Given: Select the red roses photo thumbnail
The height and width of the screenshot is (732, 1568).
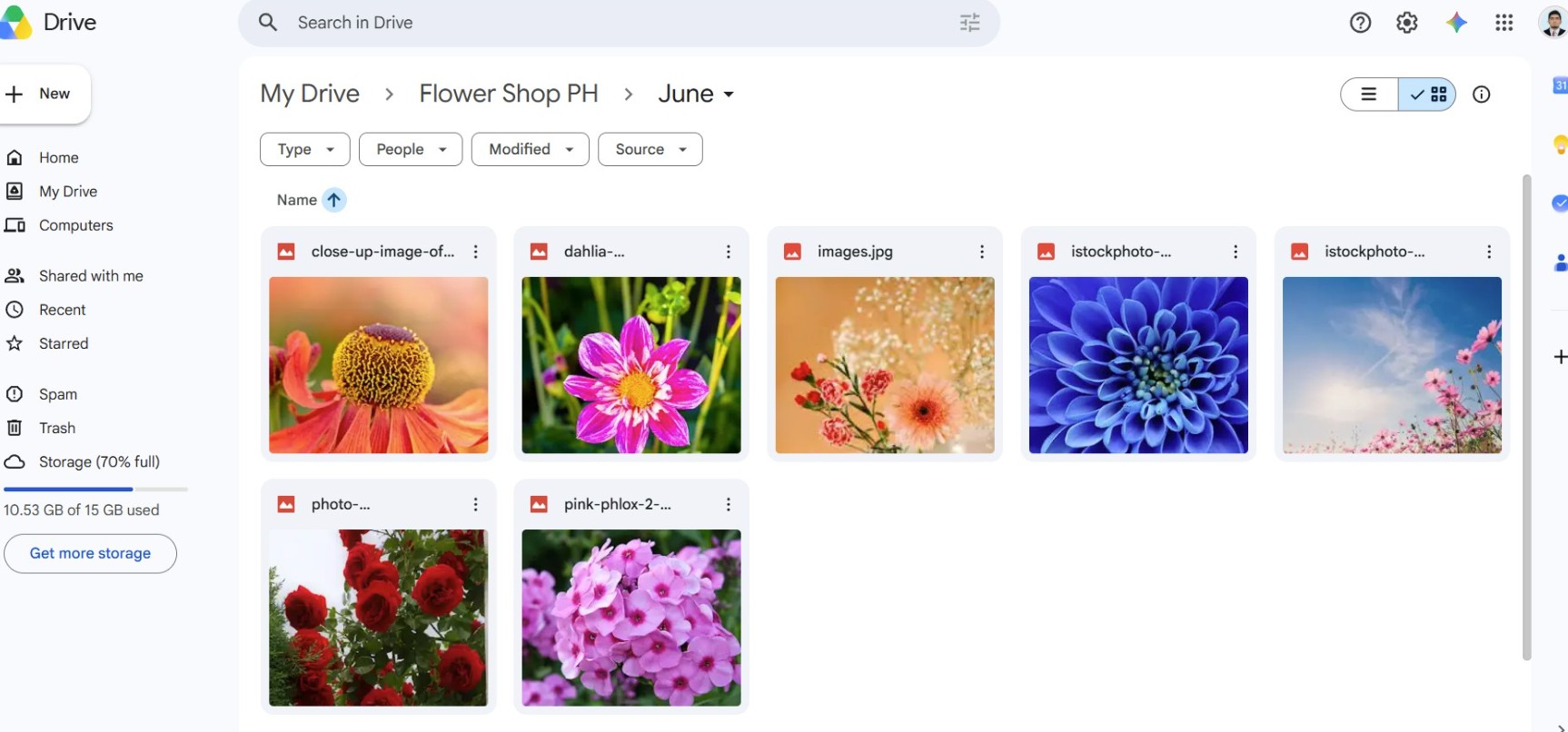Looking at the screenshot, I should (x=378, y=618).
